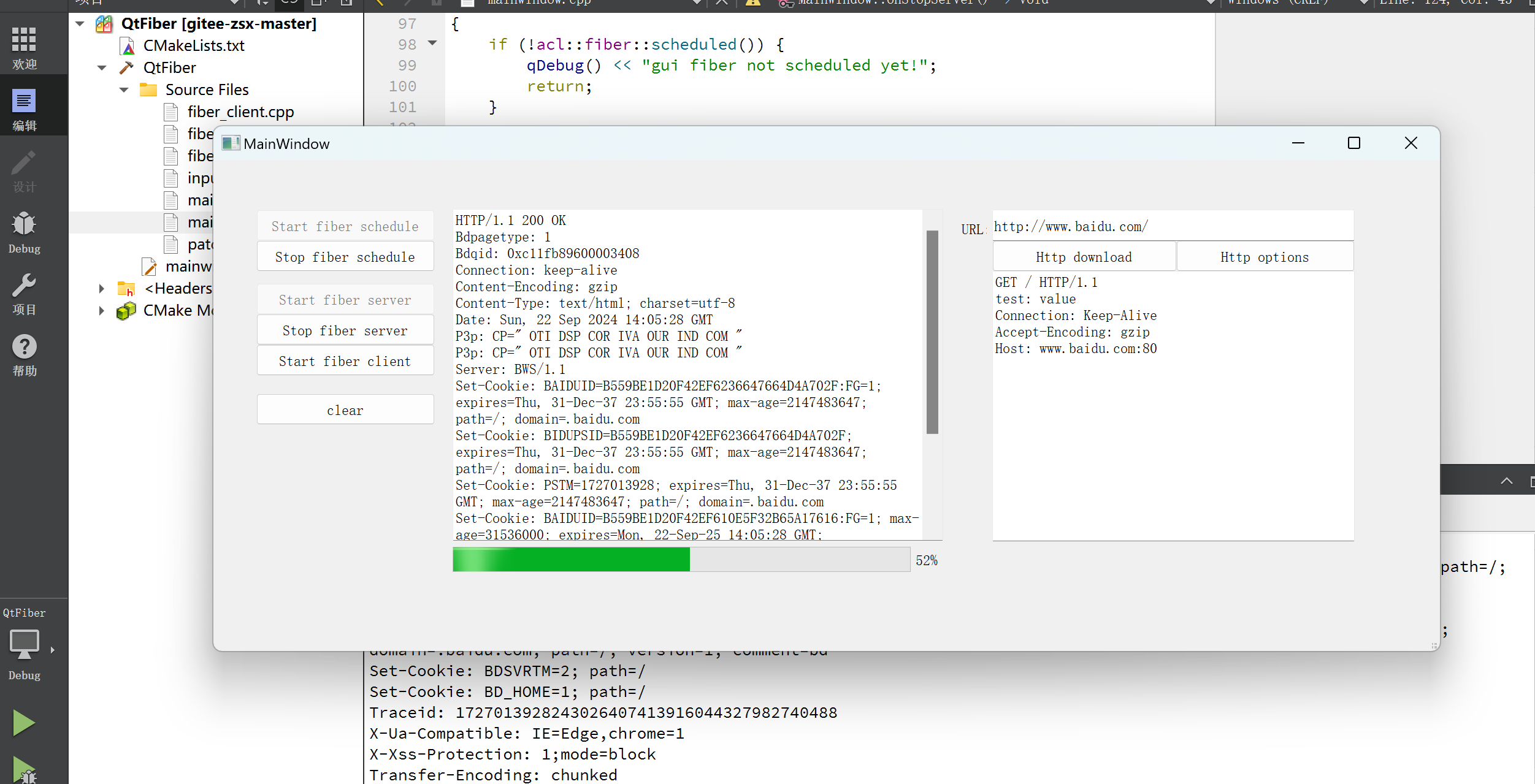Click Http download tab in MainWindow
Viewport: 1535px width, 784px height.
[x=1084, y=257]
